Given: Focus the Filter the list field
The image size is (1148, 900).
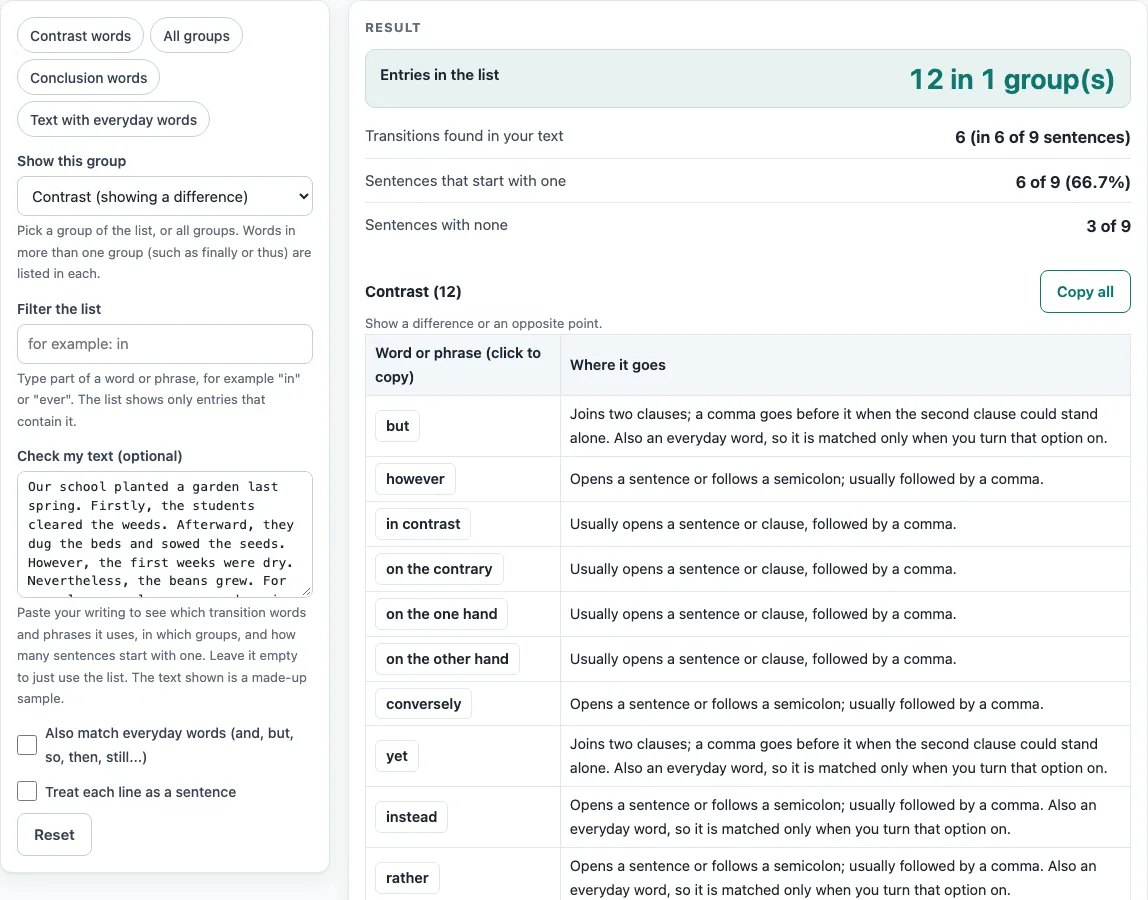Looking at the screenshot, I should pyautogui.click(x=165, y=344).
